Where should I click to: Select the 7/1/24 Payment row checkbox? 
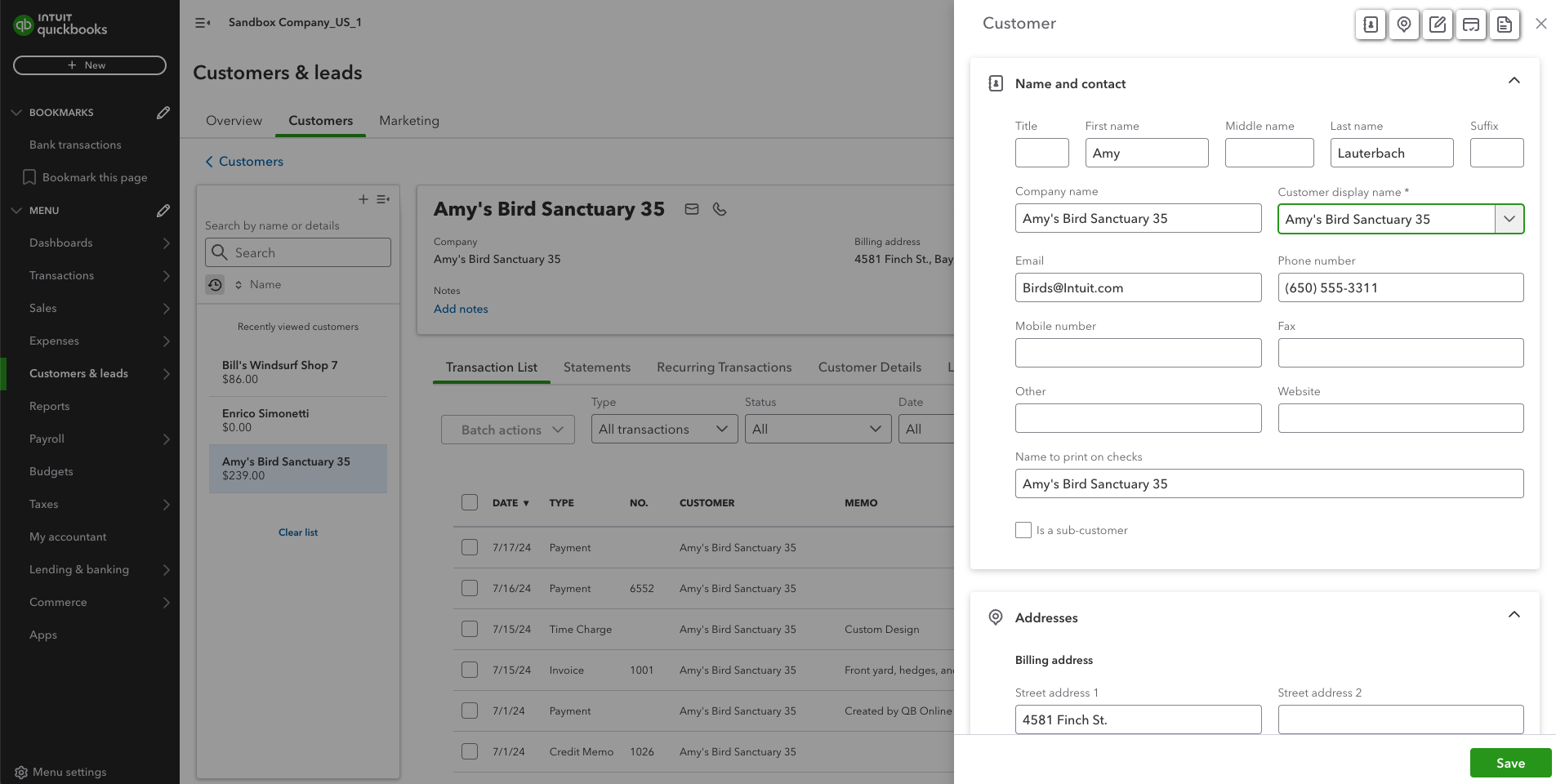470,710
